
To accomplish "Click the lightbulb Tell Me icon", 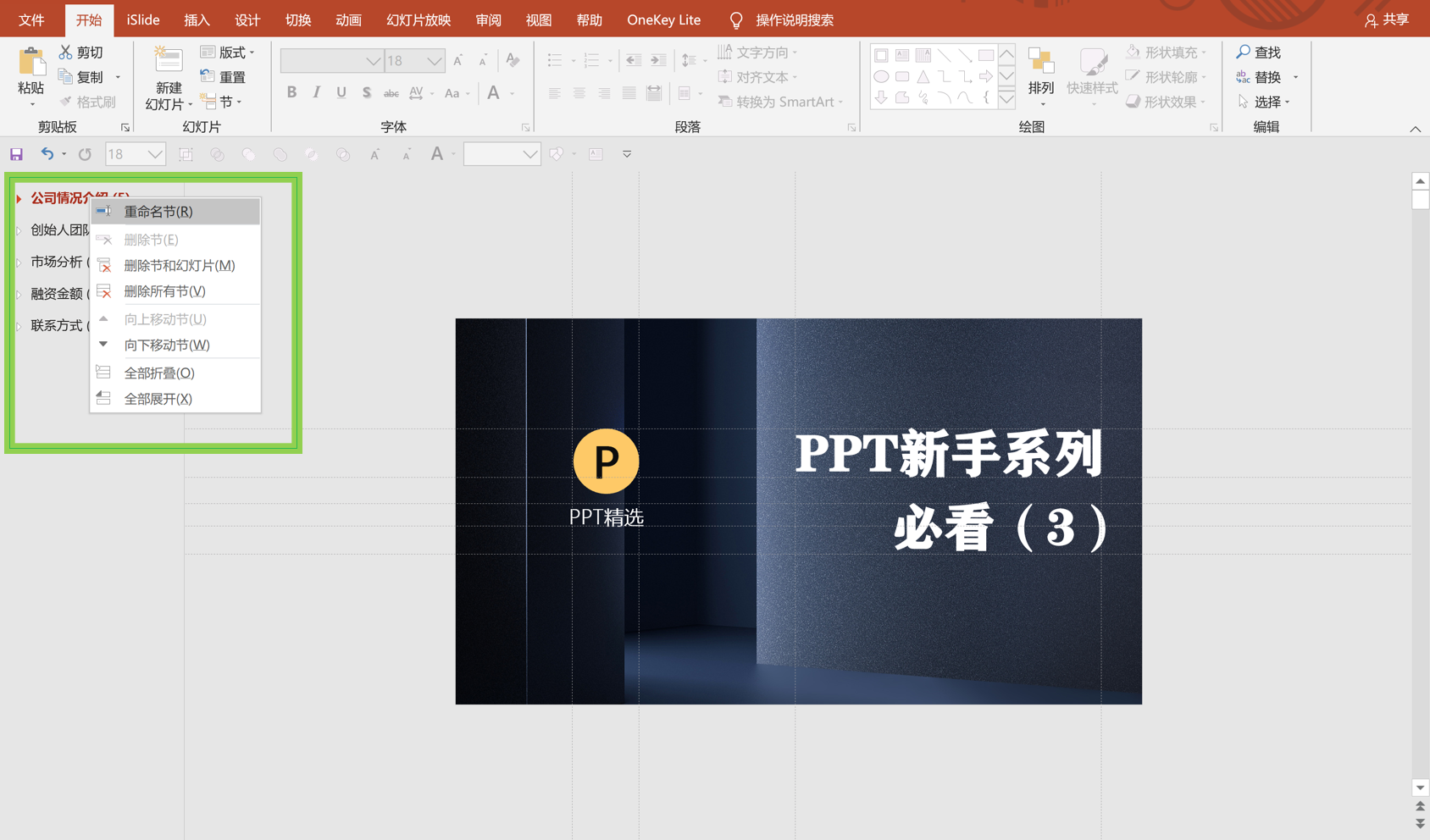I will [x=736, y=20].
